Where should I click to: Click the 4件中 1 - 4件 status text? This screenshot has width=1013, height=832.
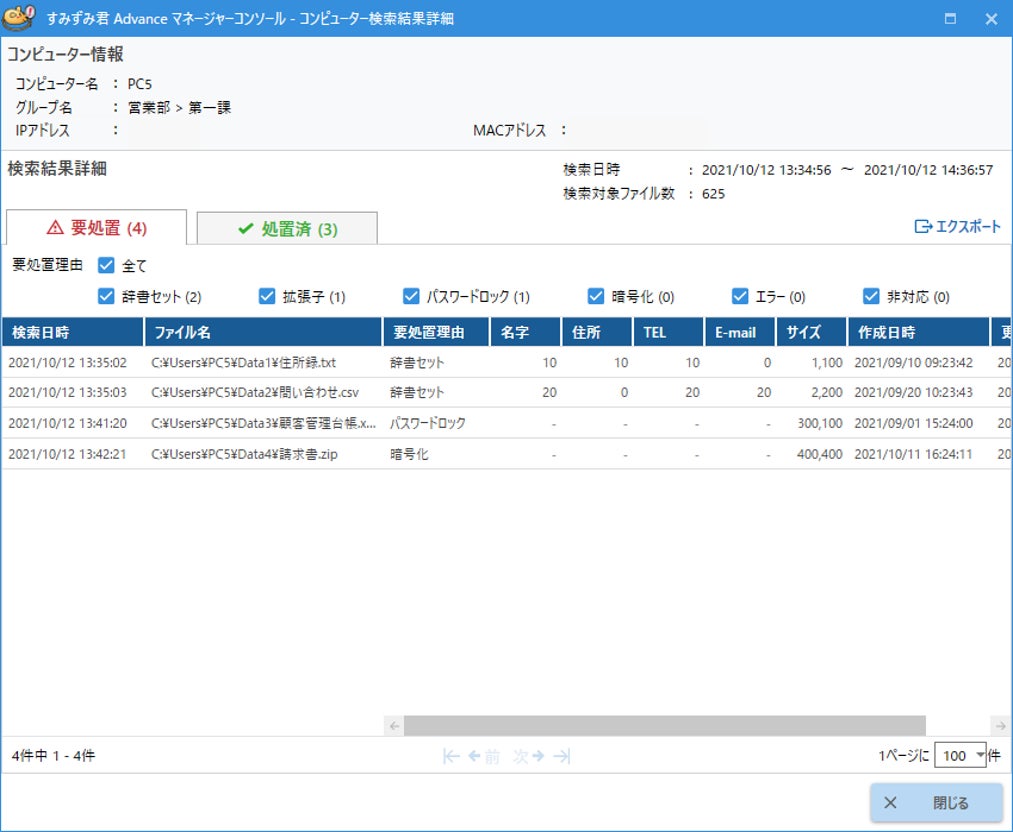(53, 755)
